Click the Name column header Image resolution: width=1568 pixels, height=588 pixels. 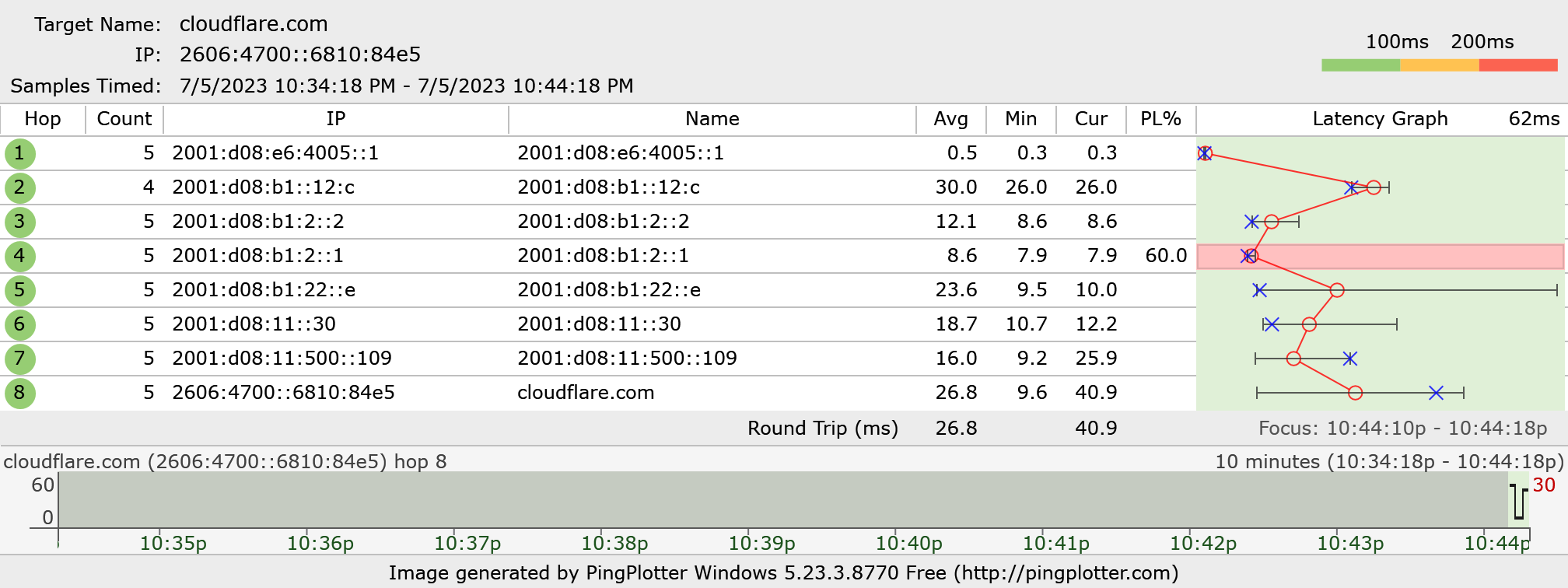click(712, 119)
